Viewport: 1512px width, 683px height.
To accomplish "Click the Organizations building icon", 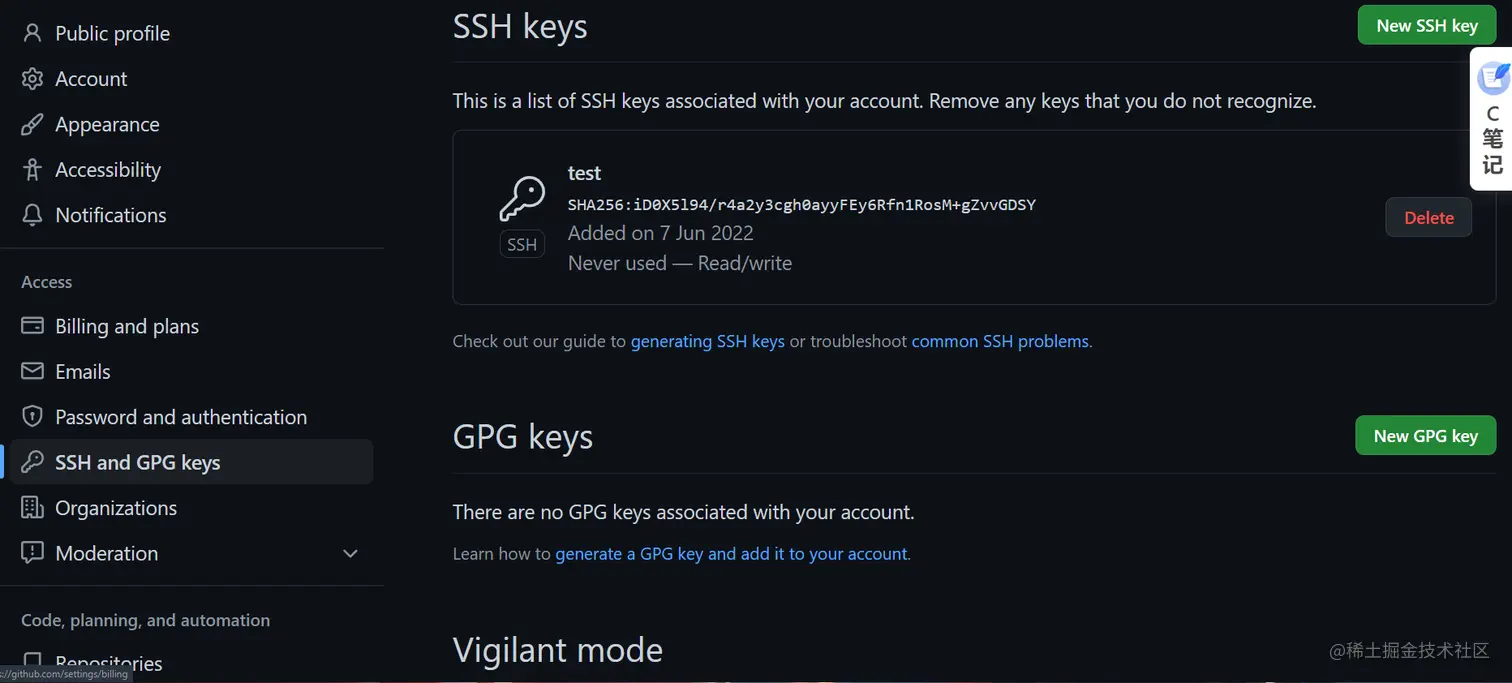I will 32,508.
